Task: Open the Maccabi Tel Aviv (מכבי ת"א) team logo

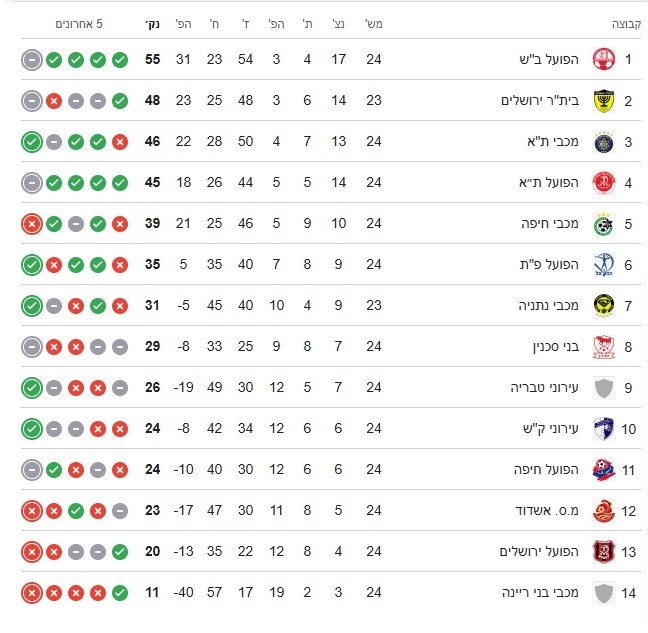Action: (x=602, y=142)
